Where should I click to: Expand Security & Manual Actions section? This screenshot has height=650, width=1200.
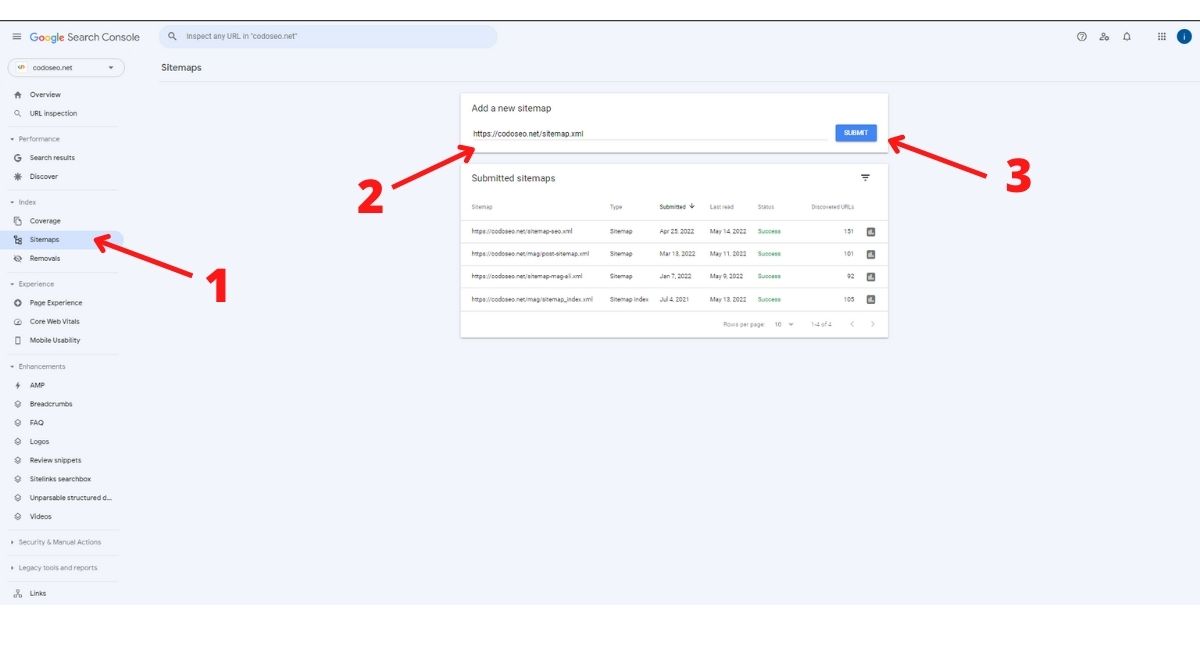click(55, 542)
